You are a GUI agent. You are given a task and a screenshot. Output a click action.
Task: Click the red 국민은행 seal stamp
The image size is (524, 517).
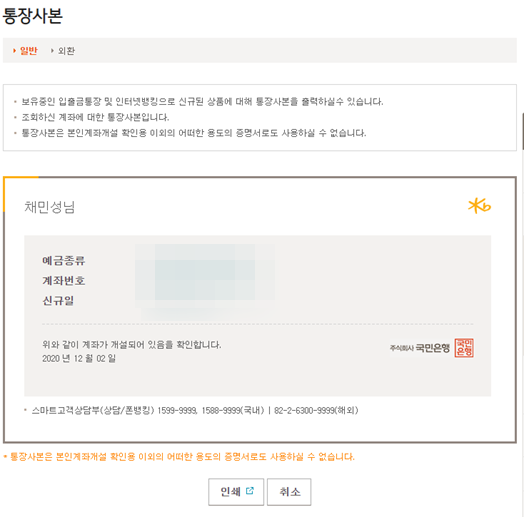(464, 348)
